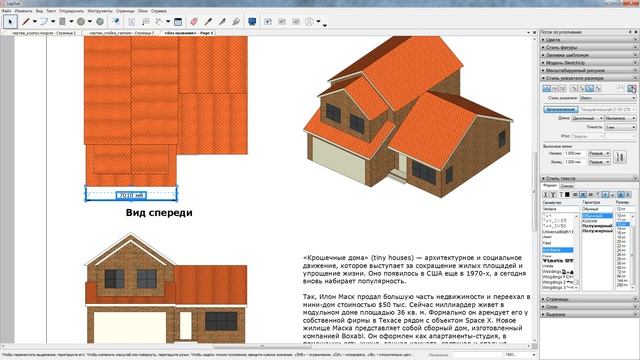Click the isometric house model view
640x360 pixels.
pos(408,117)
